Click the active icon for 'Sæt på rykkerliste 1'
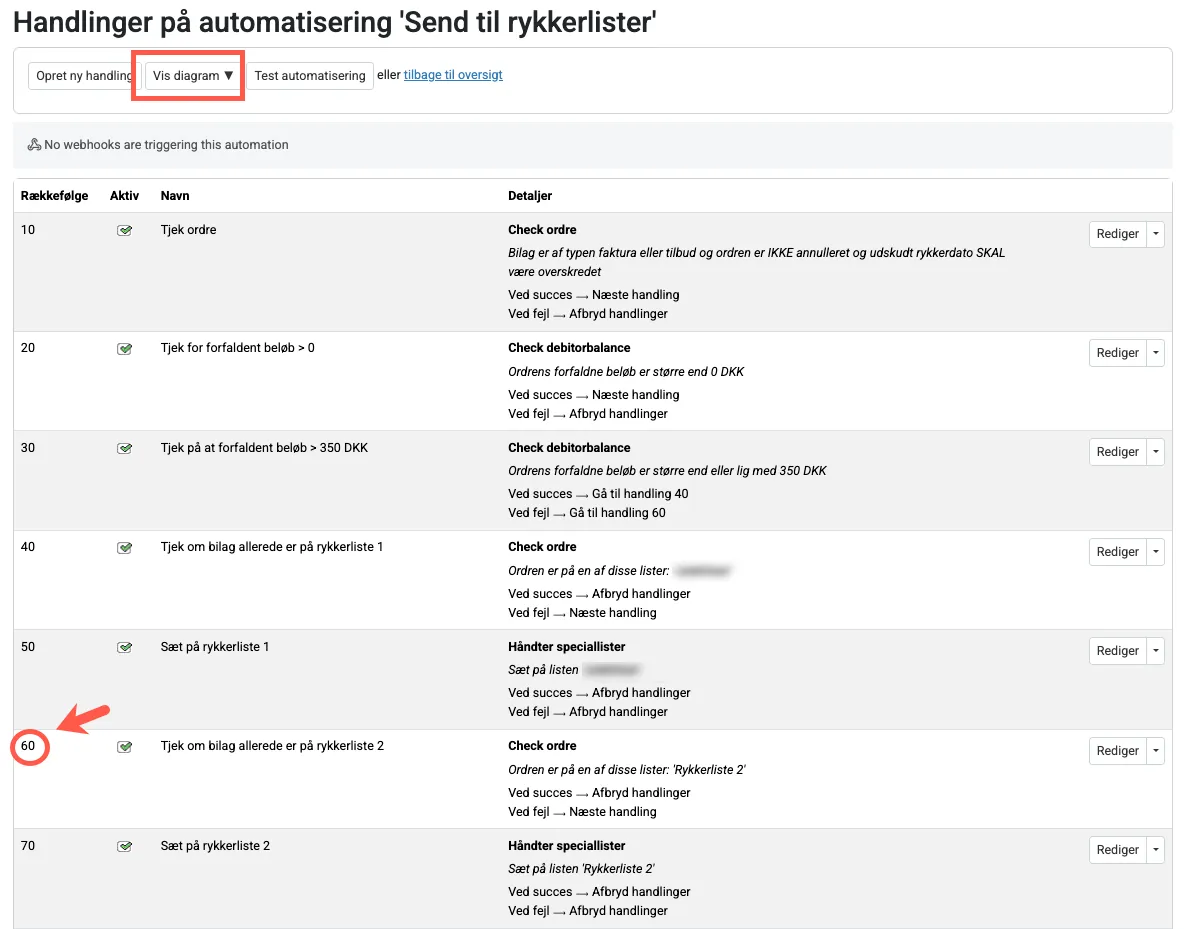 tap(124, 647)
